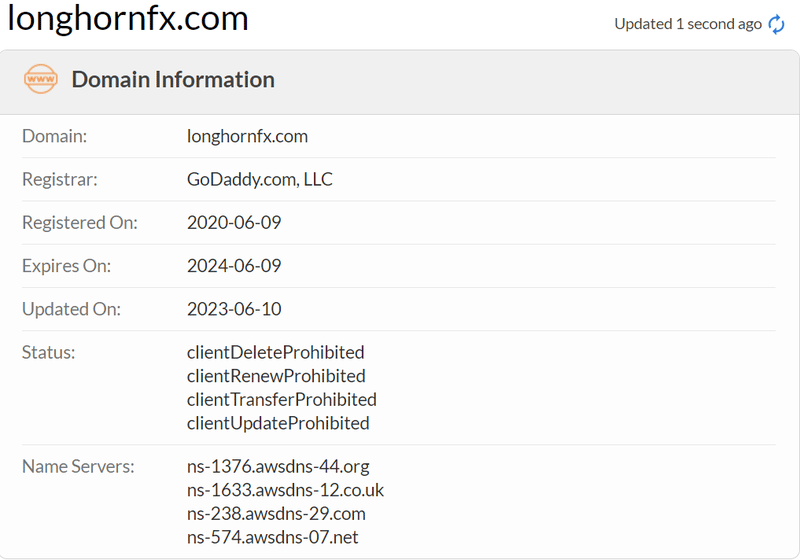Click the expiry date 2024-06-09
This screenshot has height=560, width=800.
tap(234, 266)
